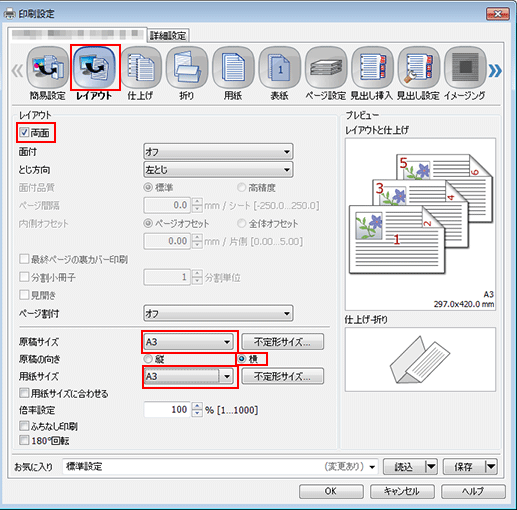The width and height of the screenshot is (517, 510).
Task: Select 横 orientation radio button
Action: (x=242, y=359)
